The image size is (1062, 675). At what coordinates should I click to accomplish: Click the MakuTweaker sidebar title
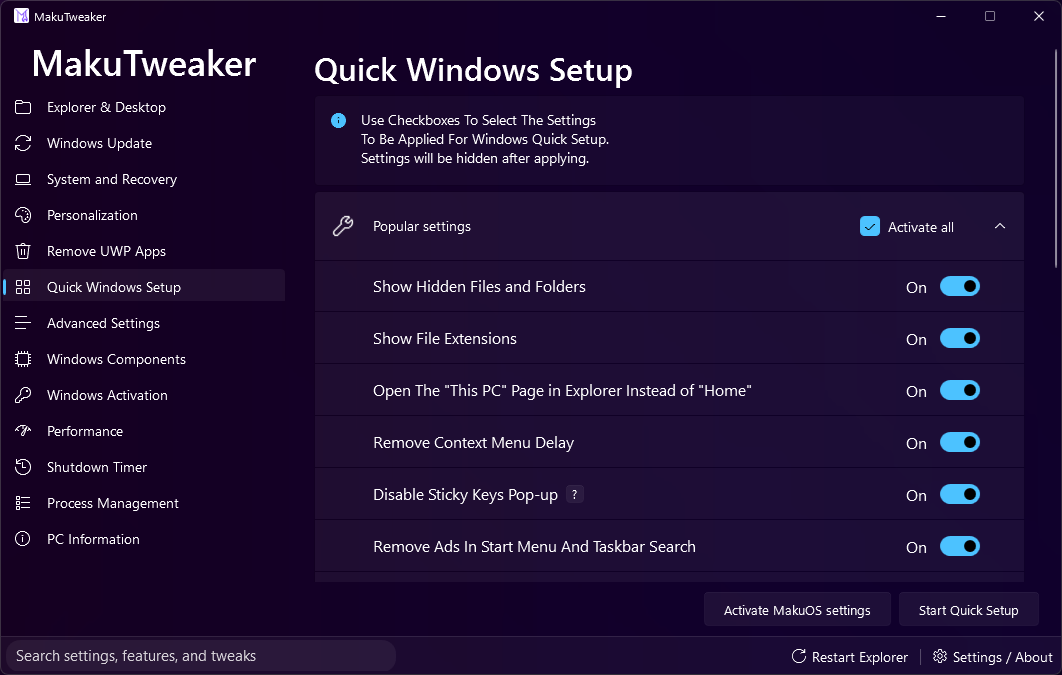[x=144, y=64]
